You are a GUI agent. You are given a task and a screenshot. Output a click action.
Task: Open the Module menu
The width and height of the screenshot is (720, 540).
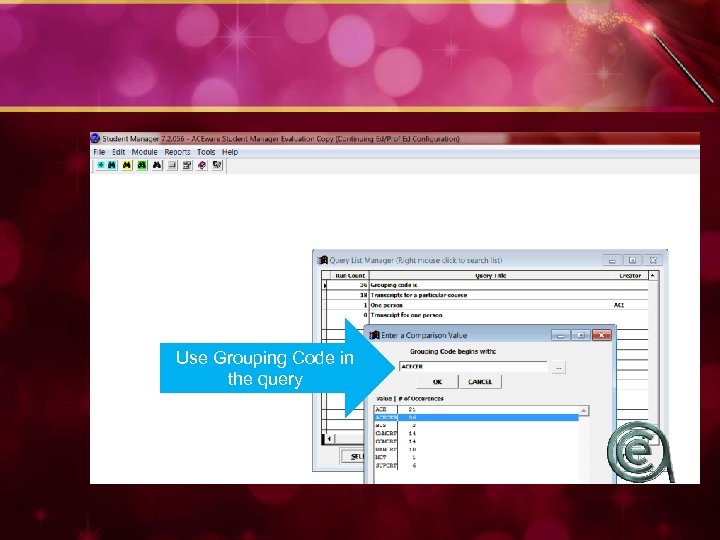click(144, 152)
